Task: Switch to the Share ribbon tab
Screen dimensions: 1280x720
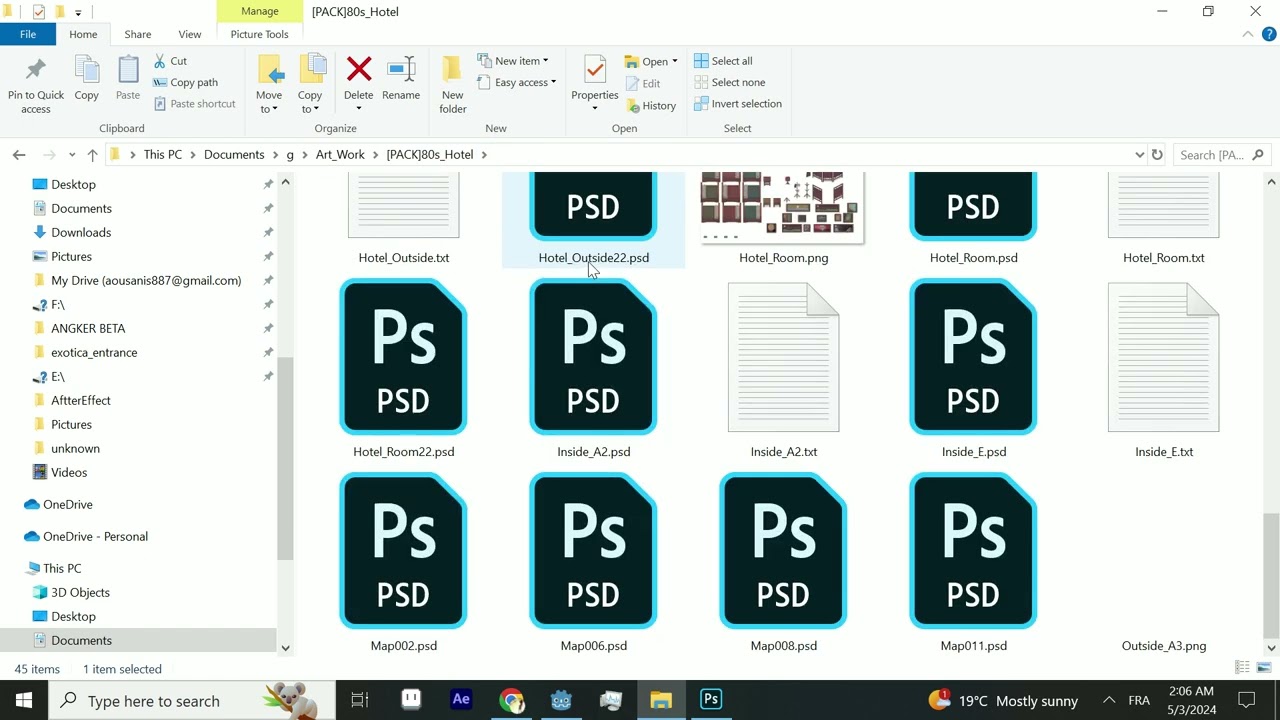Action: [138, 34]
